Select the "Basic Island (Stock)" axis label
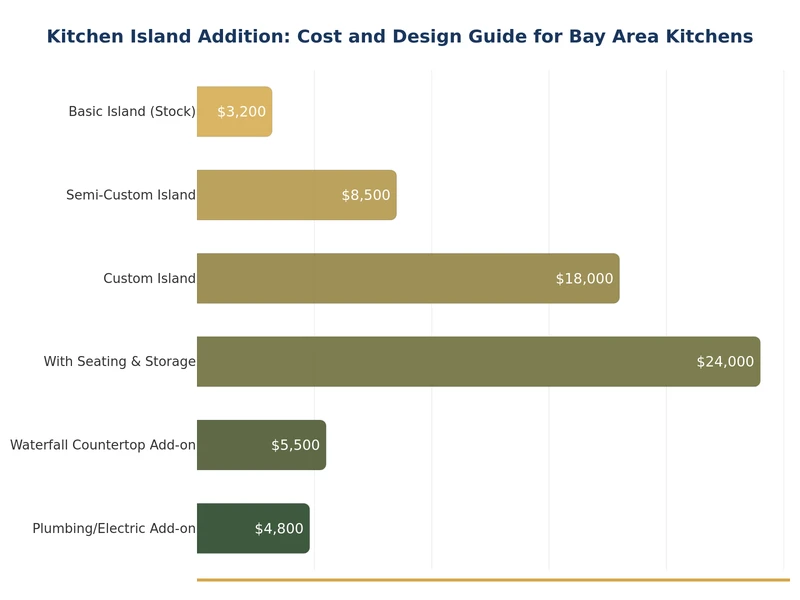 coord(131,112)
